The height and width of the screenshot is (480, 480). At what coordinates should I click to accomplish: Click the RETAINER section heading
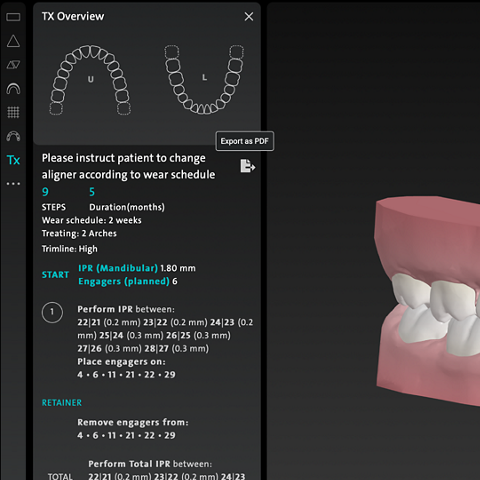point(62,403)
